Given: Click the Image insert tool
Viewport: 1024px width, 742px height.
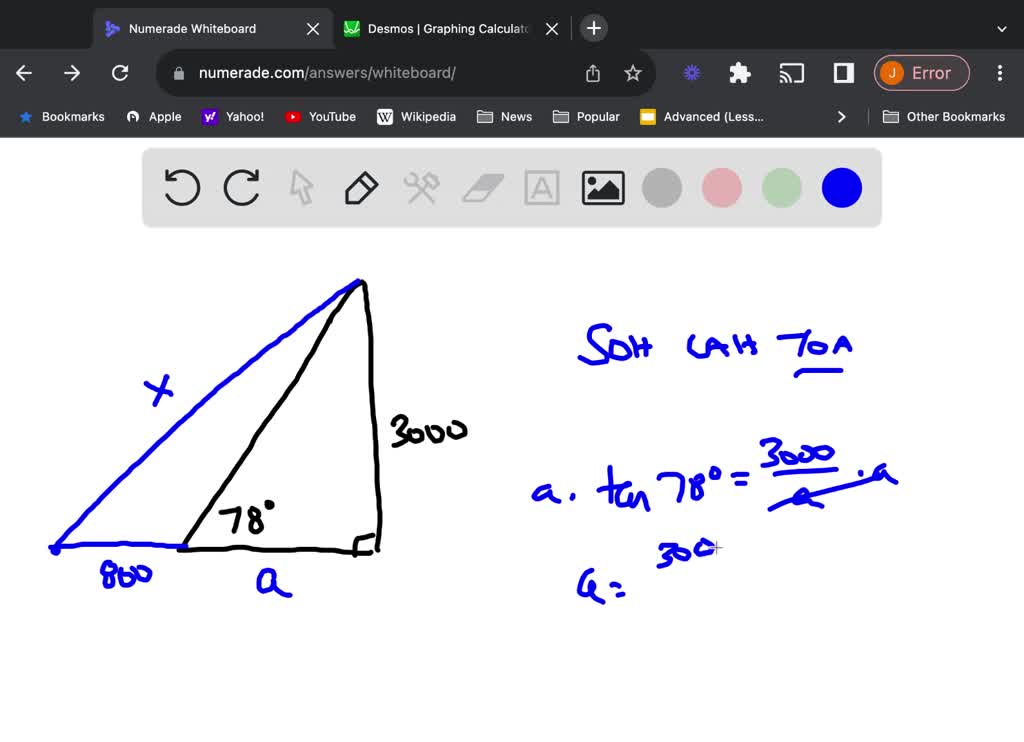Looking at the screenshot, I should click(602, 187).
